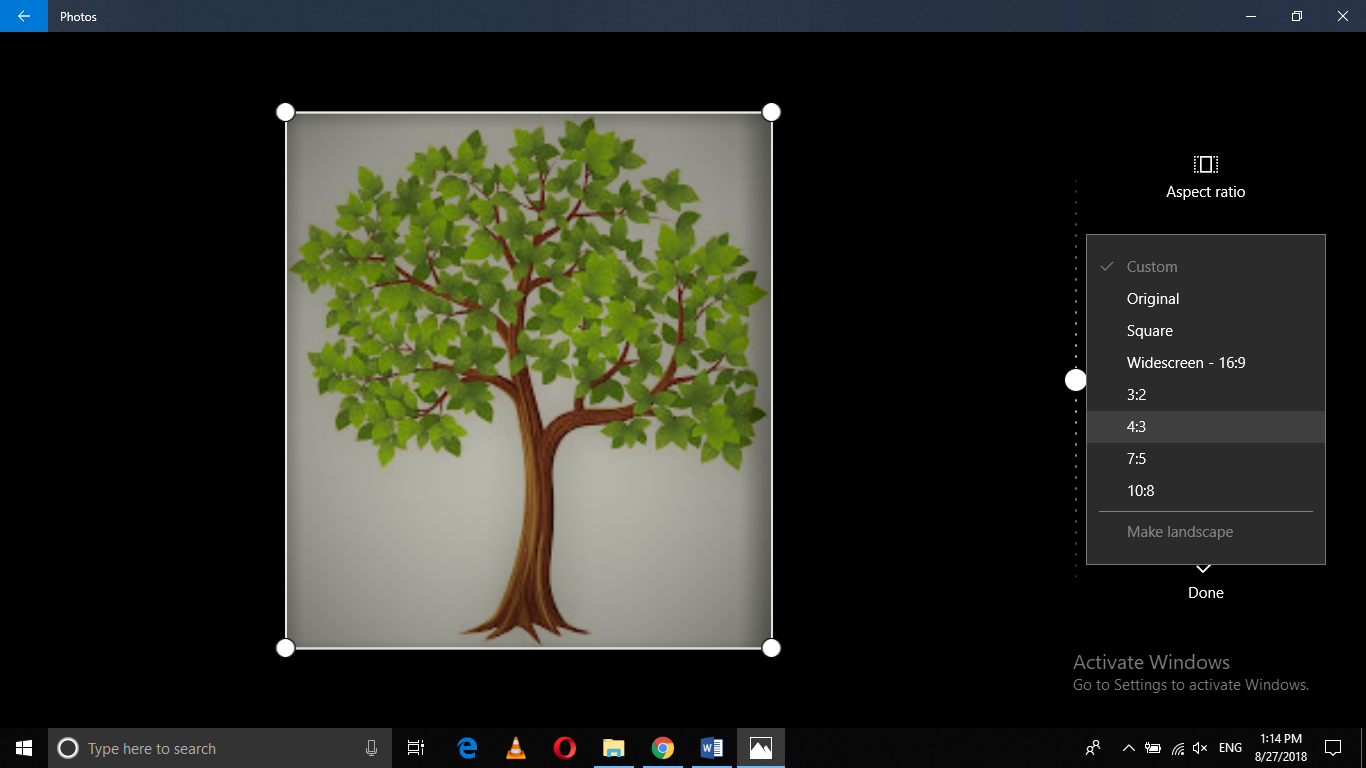Screen dimensions: 1366x768
Task: Enable the Widescreen 16:9 aspect ratio
Action: (1185, 362)
